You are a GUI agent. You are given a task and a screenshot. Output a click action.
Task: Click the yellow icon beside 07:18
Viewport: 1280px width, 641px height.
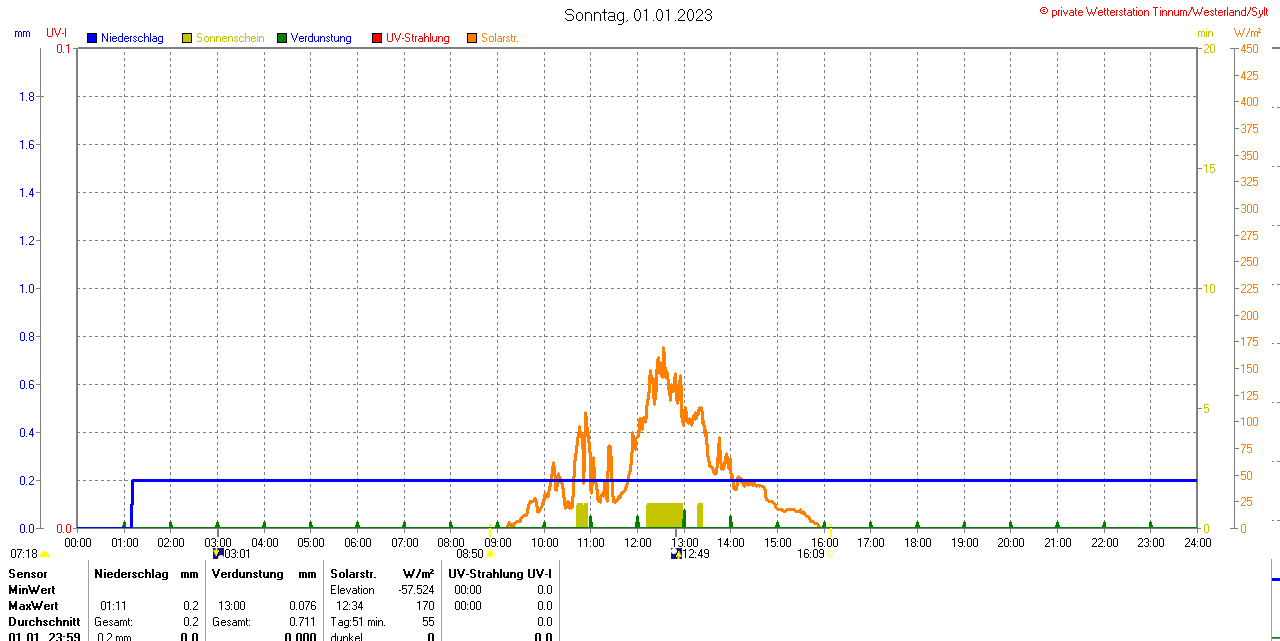point(44,554)
